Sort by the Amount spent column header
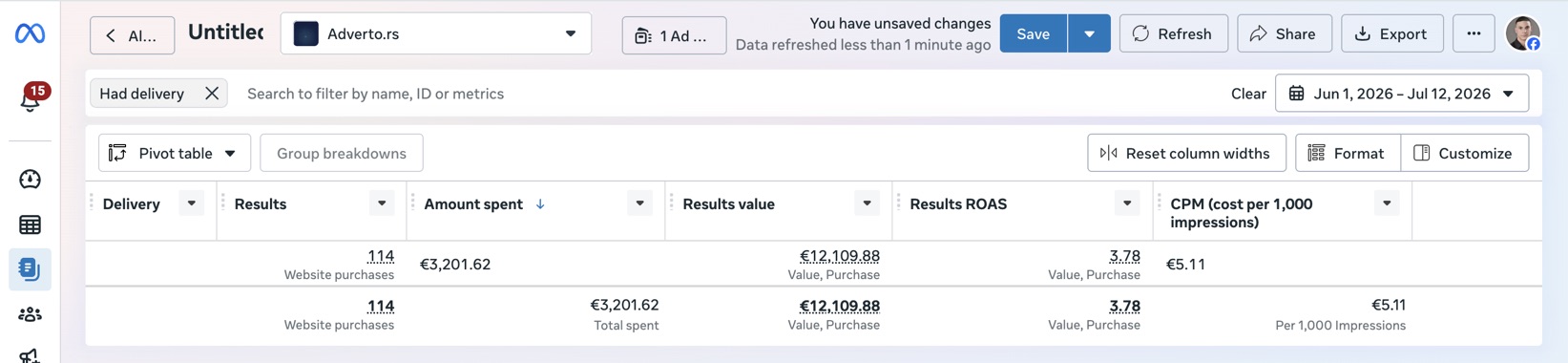The height and width of the screenshot is (363, 1568). point(473,204)
